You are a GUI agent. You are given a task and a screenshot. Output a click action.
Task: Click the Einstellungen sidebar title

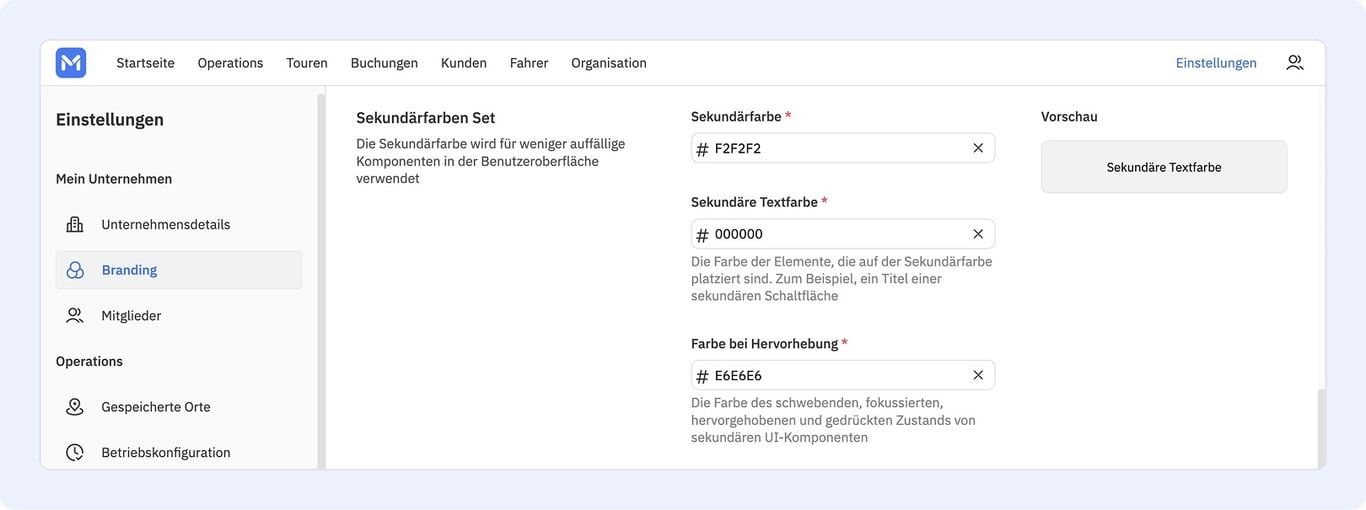(110, 120)
